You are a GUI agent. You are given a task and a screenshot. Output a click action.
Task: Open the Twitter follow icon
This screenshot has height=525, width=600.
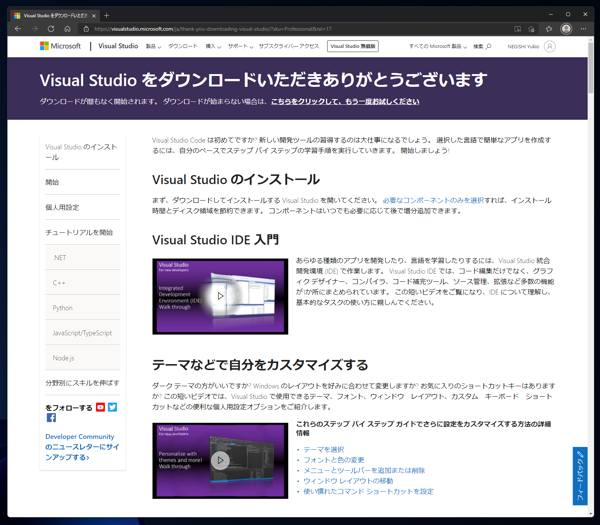[112, 407]
